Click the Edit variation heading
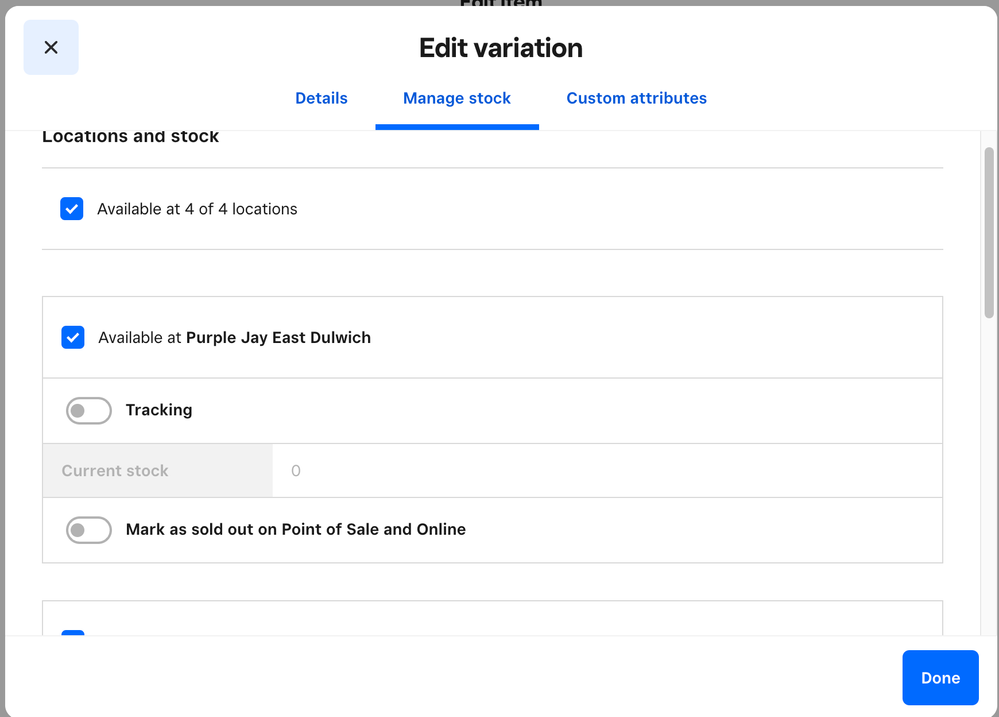Viewport: 999px width, 717px height. [x=500, y=48]
